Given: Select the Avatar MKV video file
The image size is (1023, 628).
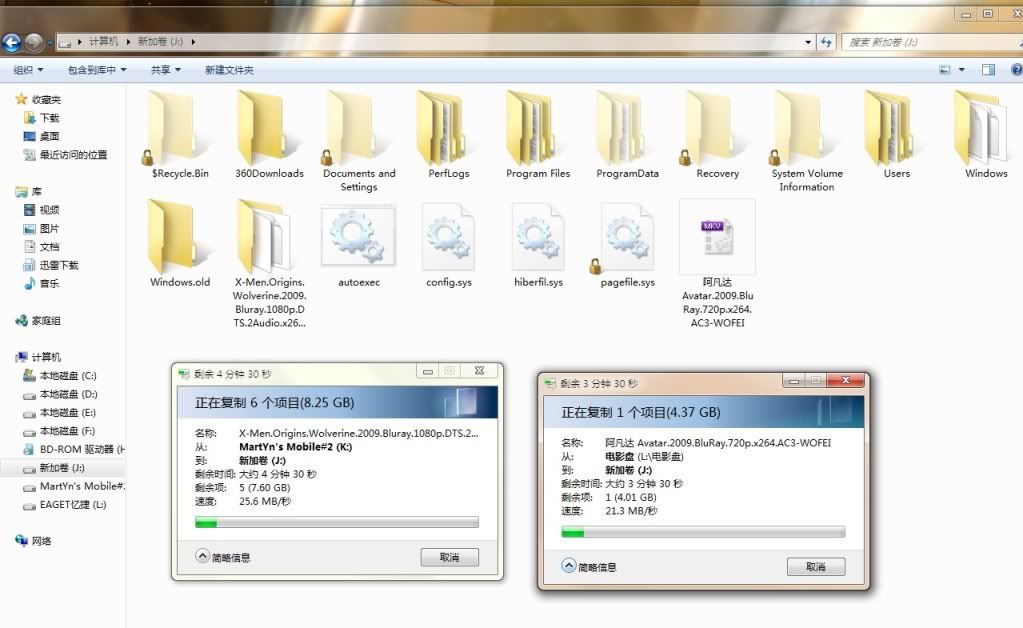Looking at the screenshot, I should pos(716,237).
